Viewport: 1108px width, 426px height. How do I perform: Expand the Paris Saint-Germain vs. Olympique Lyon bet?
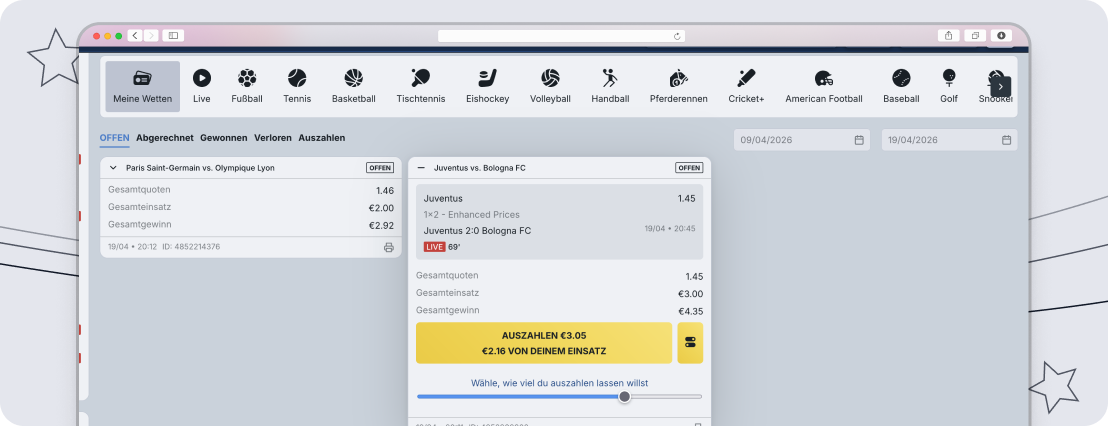coord(113,167)
